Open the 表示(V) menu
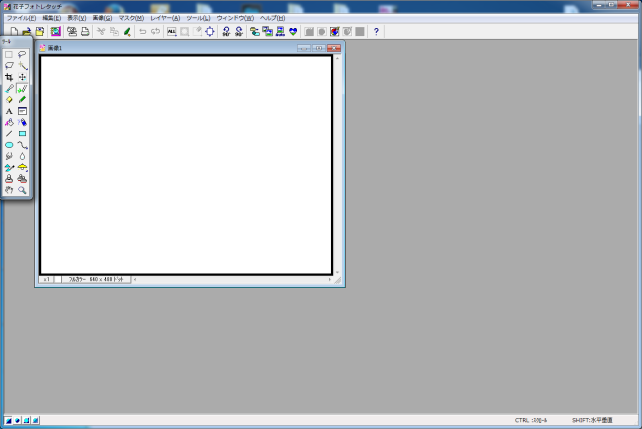642x429 pixels. click(77, 18)
